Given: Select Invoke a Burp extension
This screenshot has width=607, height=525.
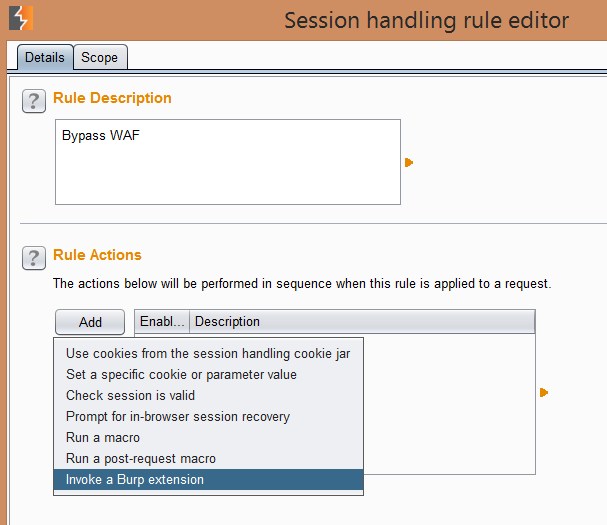Looking at the screenshot, I should pyautogui.click(x=208, y=480).
